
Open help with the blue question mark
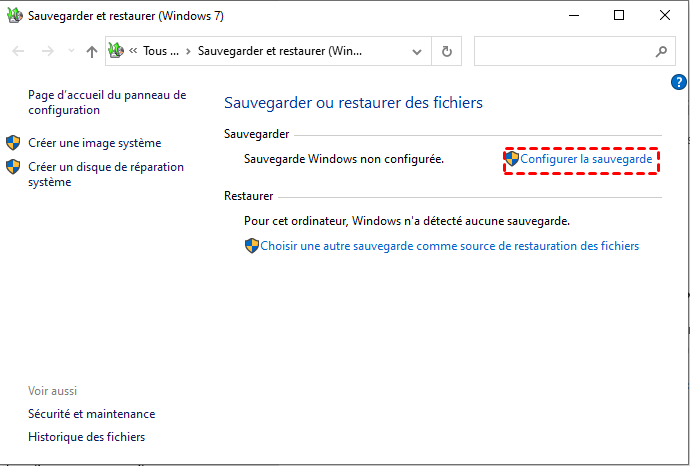pos(679,82)
